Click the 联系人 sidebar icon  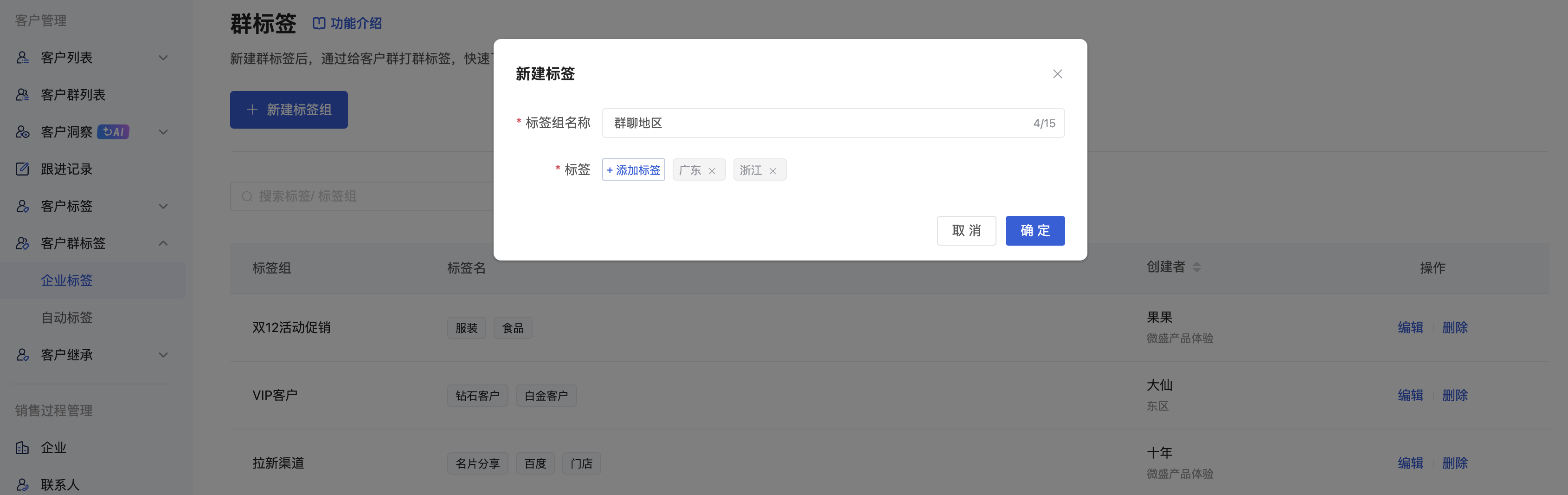[x=23, y=485]
